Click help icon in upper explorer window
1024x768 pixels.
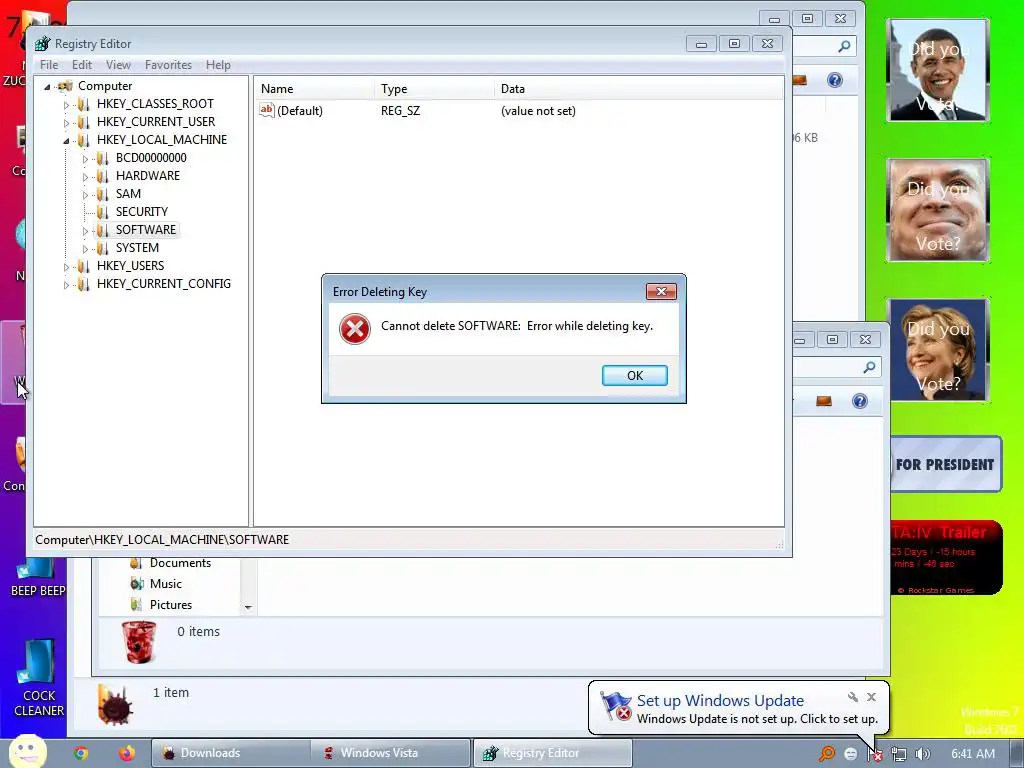click(x=835, y=80)
